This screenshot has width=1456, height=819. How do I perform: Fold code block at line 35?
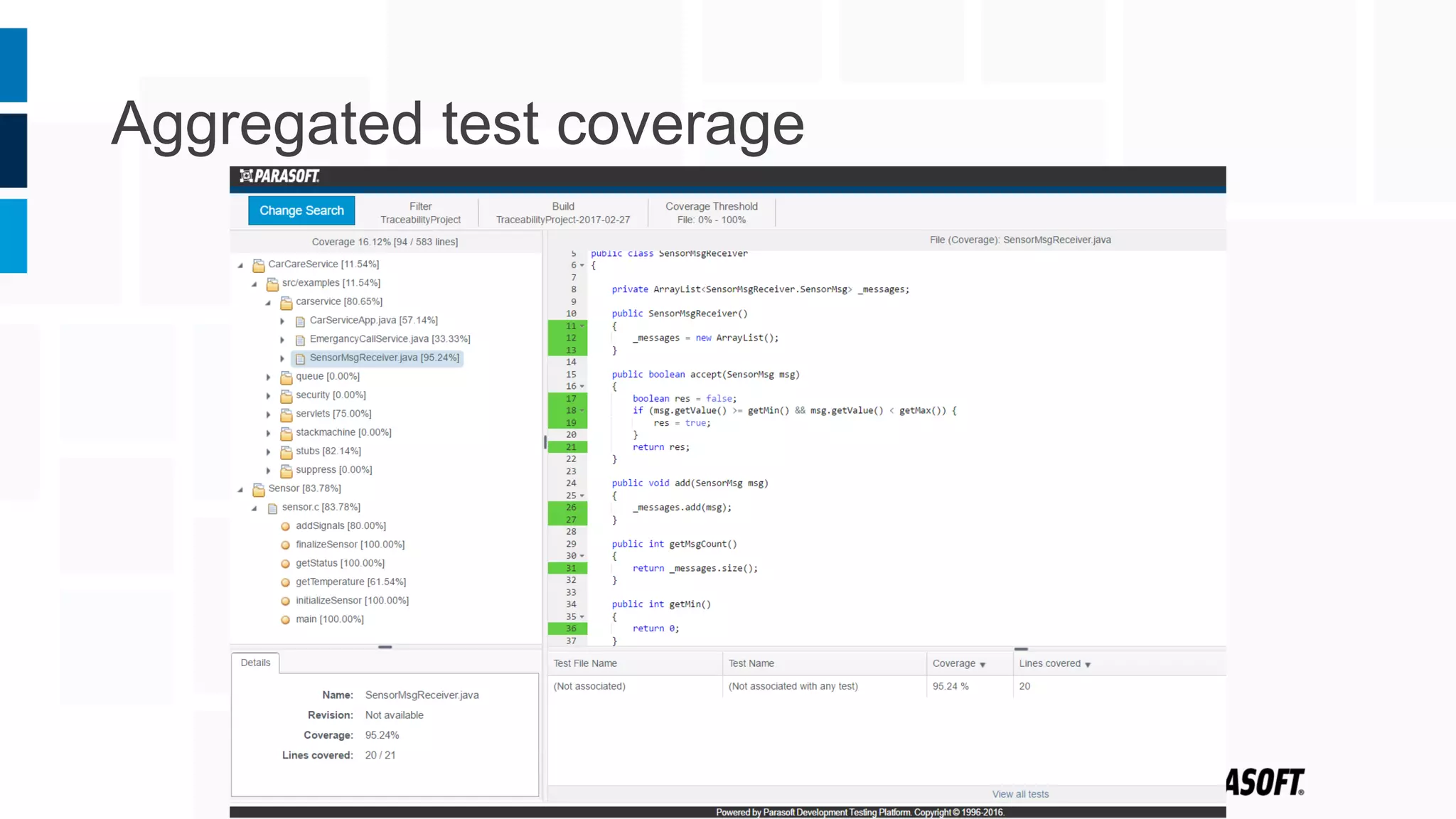click(x=582, y=617)
